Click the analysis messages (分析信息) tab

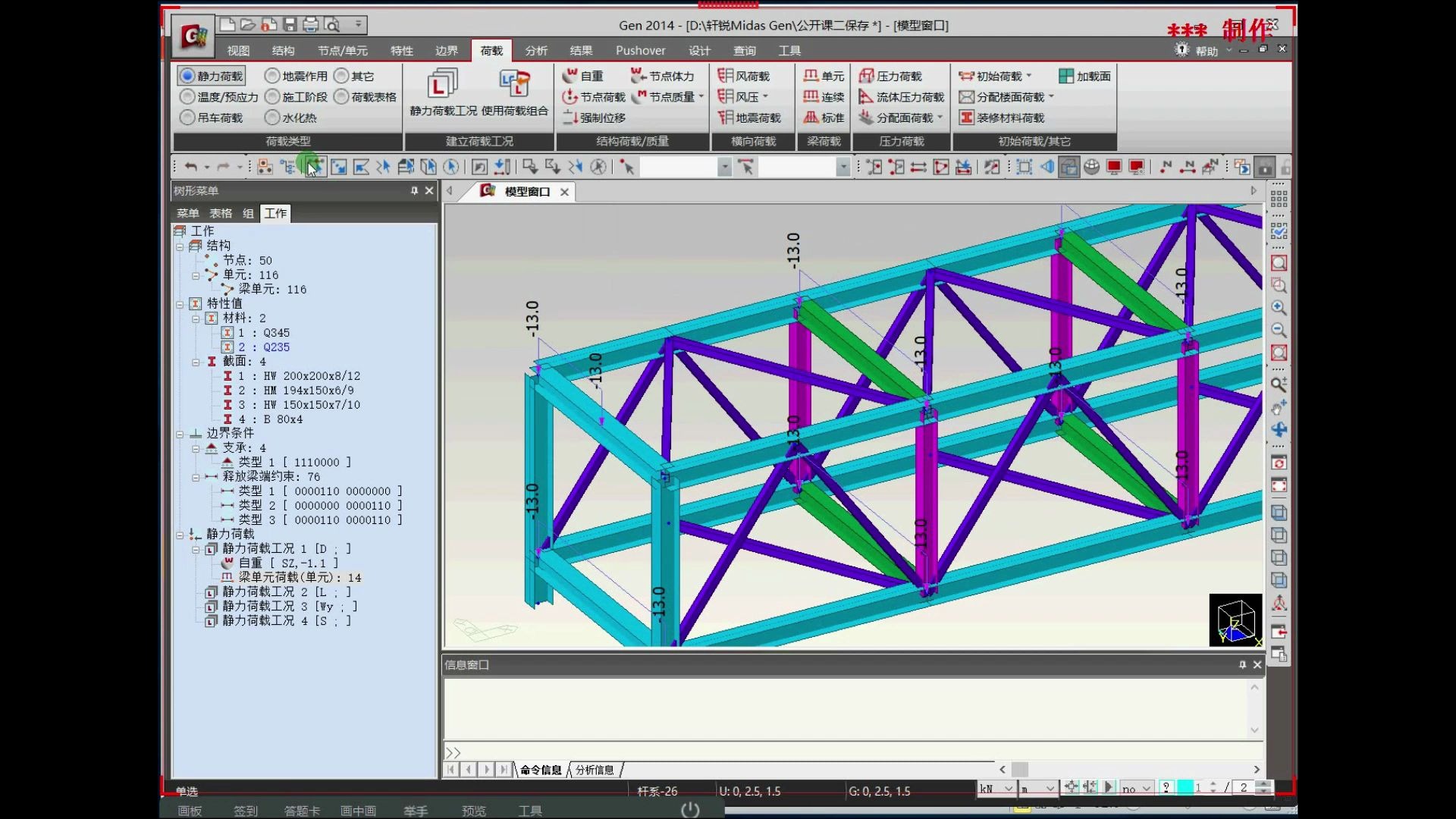tap(595, 770)
